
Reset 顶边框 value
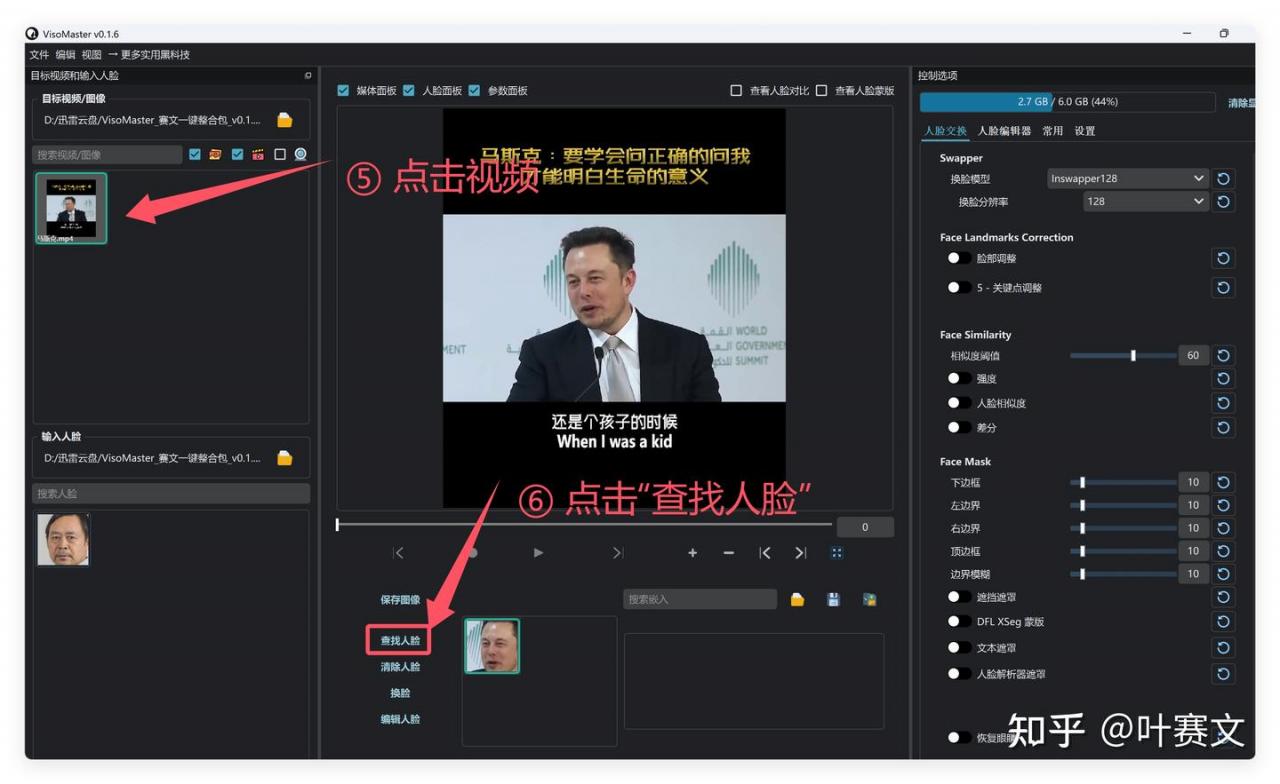pyautogui.click(x=1223, y=551)
